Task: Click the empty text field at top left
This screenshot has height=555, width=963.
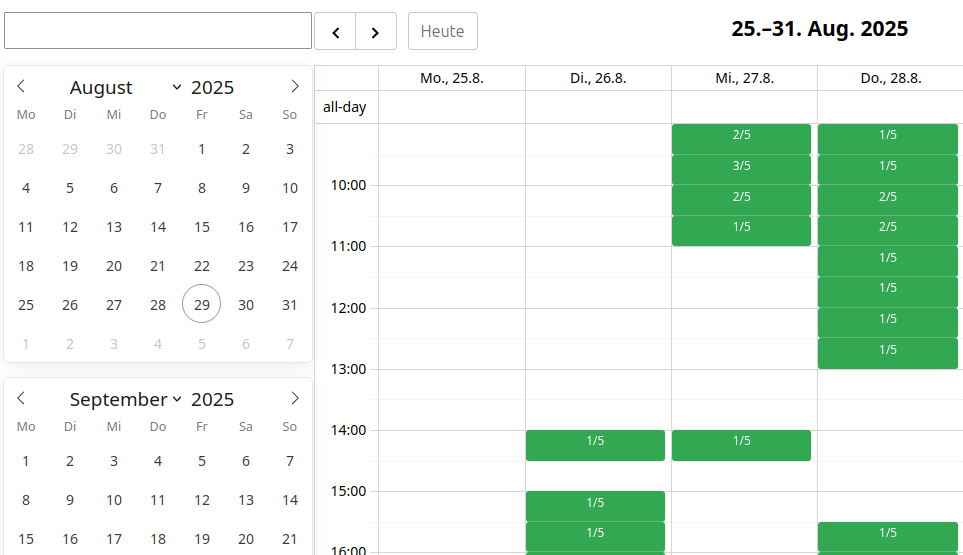Action: pos(158,31)
